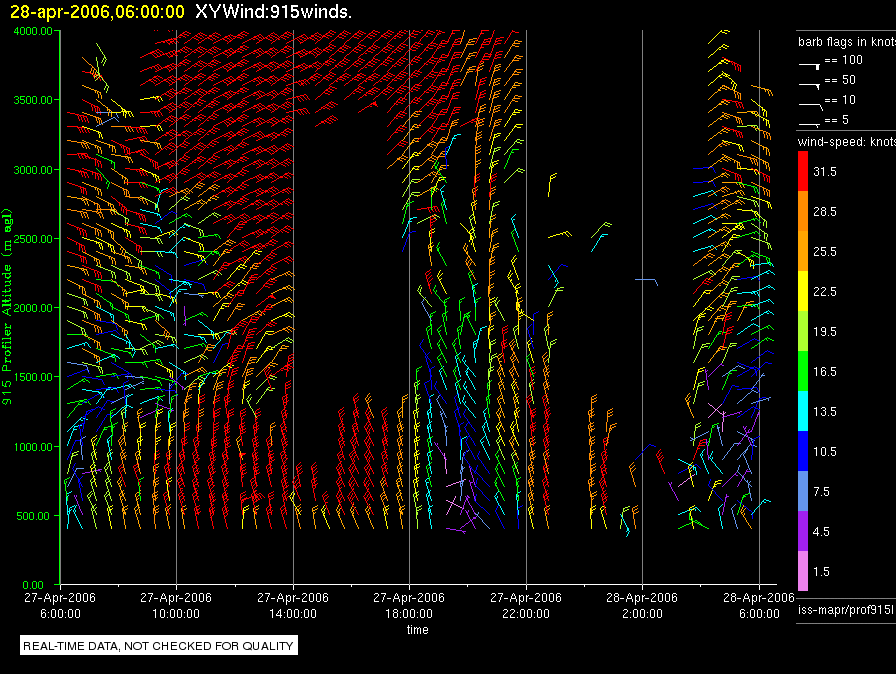
Task: Click the 500.00 altitude axis tick label
Action: [x=33, y=516]
